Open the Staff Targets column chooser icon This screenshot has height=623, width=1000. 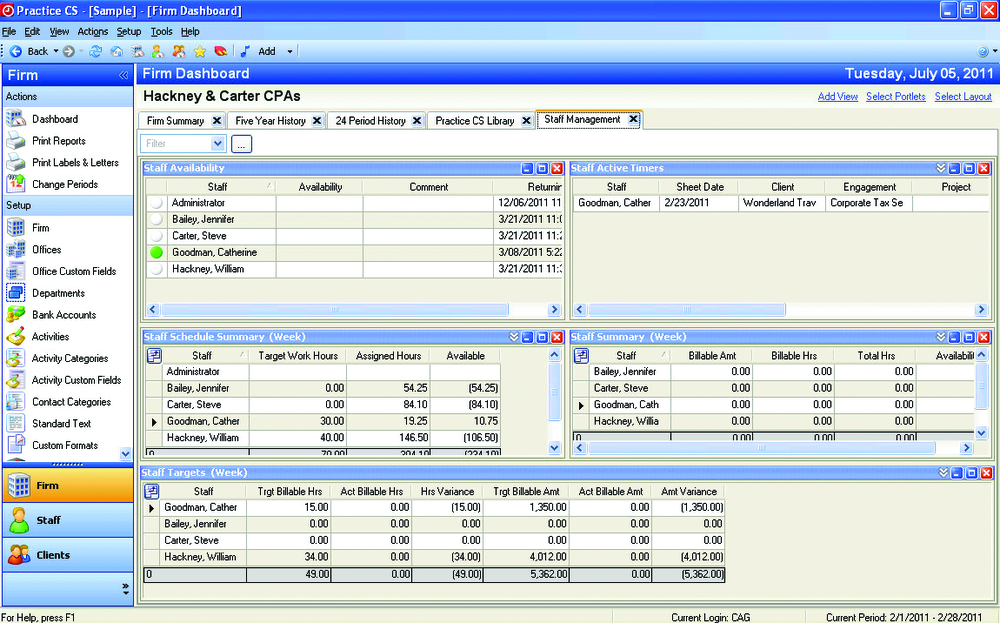(x=153, y=491)
